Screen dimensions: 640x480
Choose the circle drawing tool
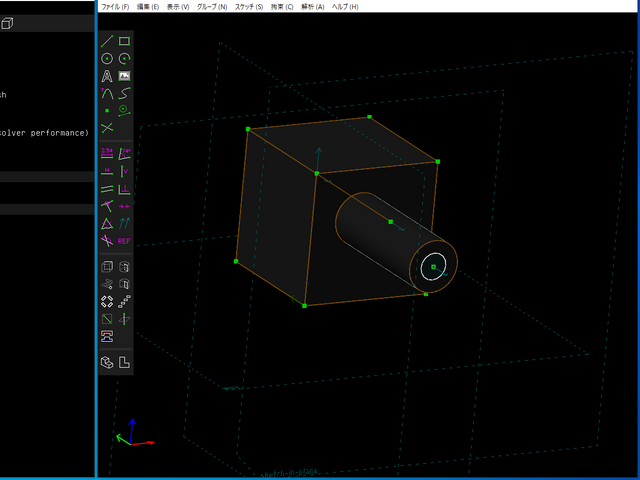click(107, 59)
